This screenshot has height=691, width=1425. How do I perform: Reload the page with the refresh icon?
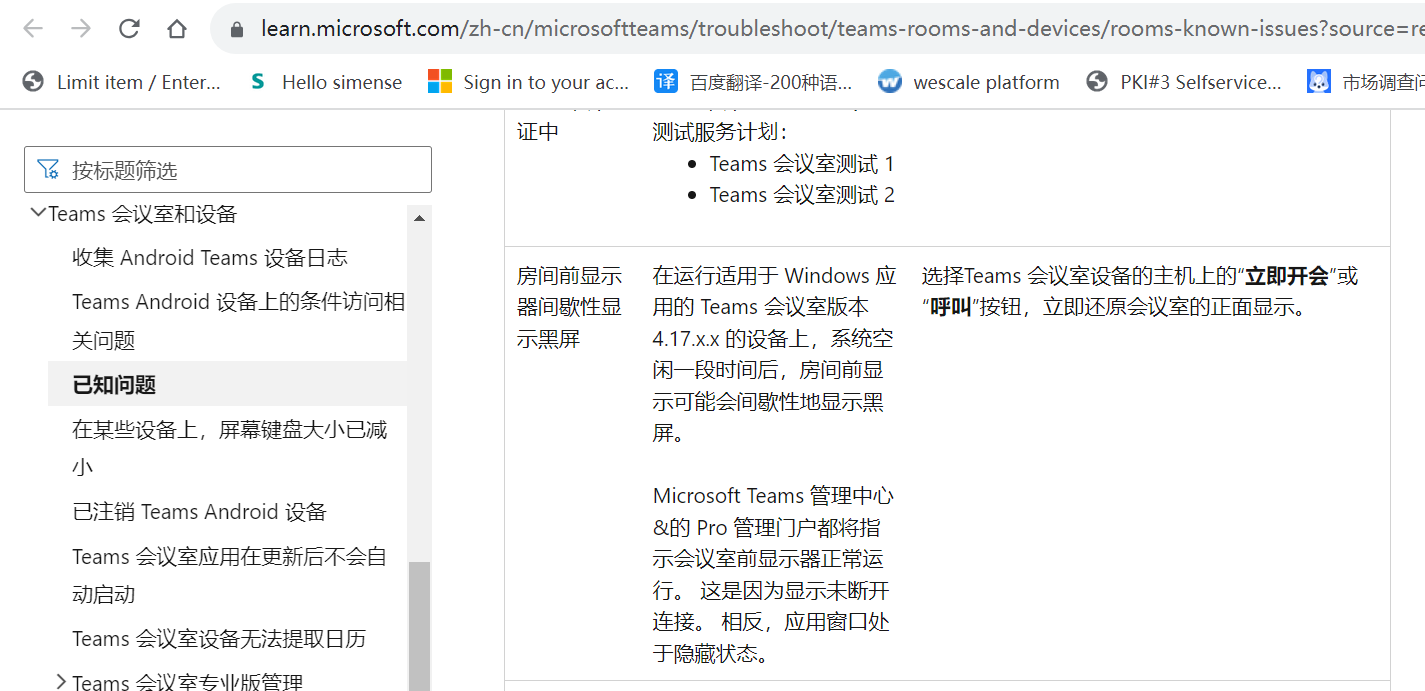click(129, 29)
